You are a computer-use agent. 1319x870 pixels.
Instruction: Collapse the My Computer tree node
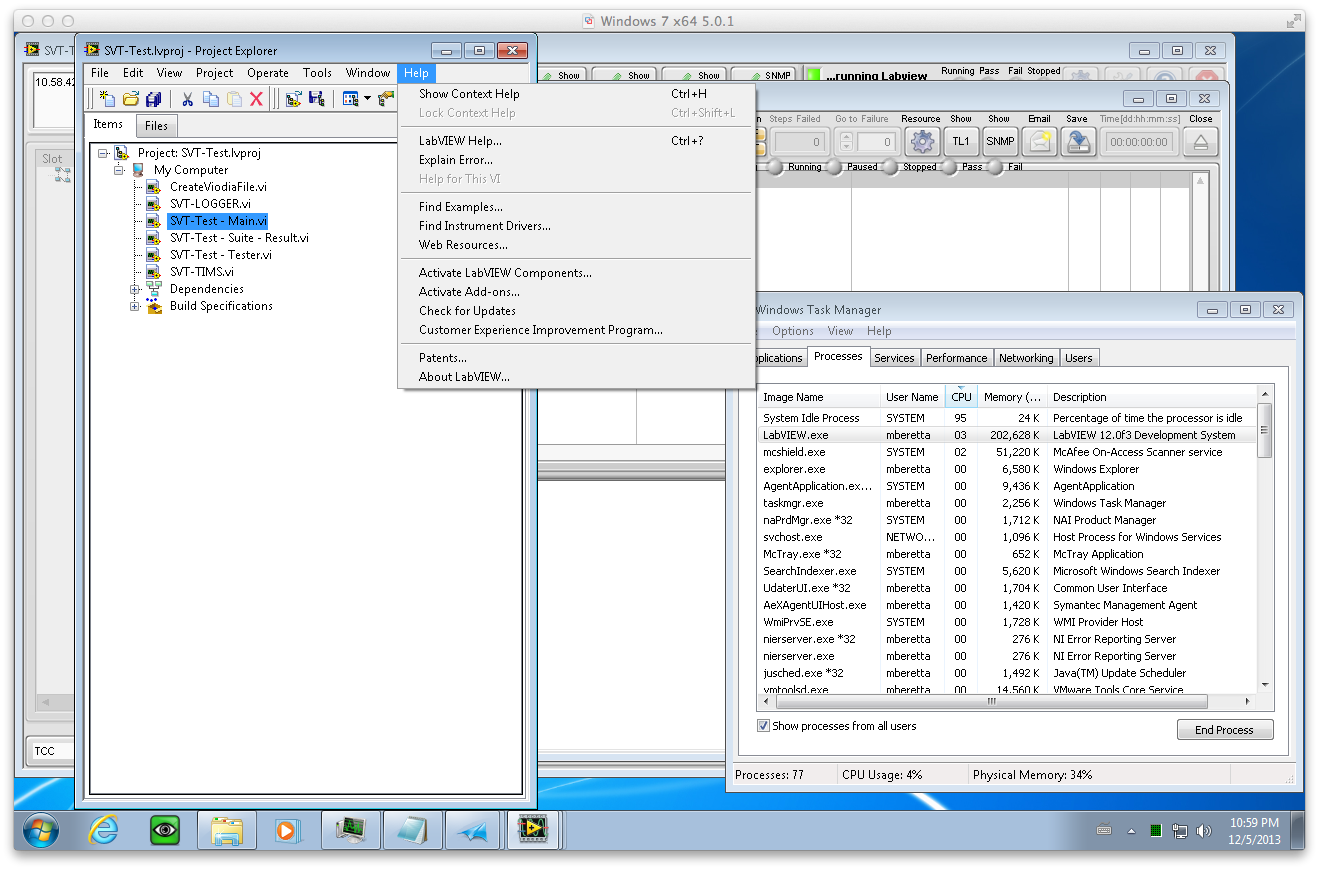(x=119, y=170)
